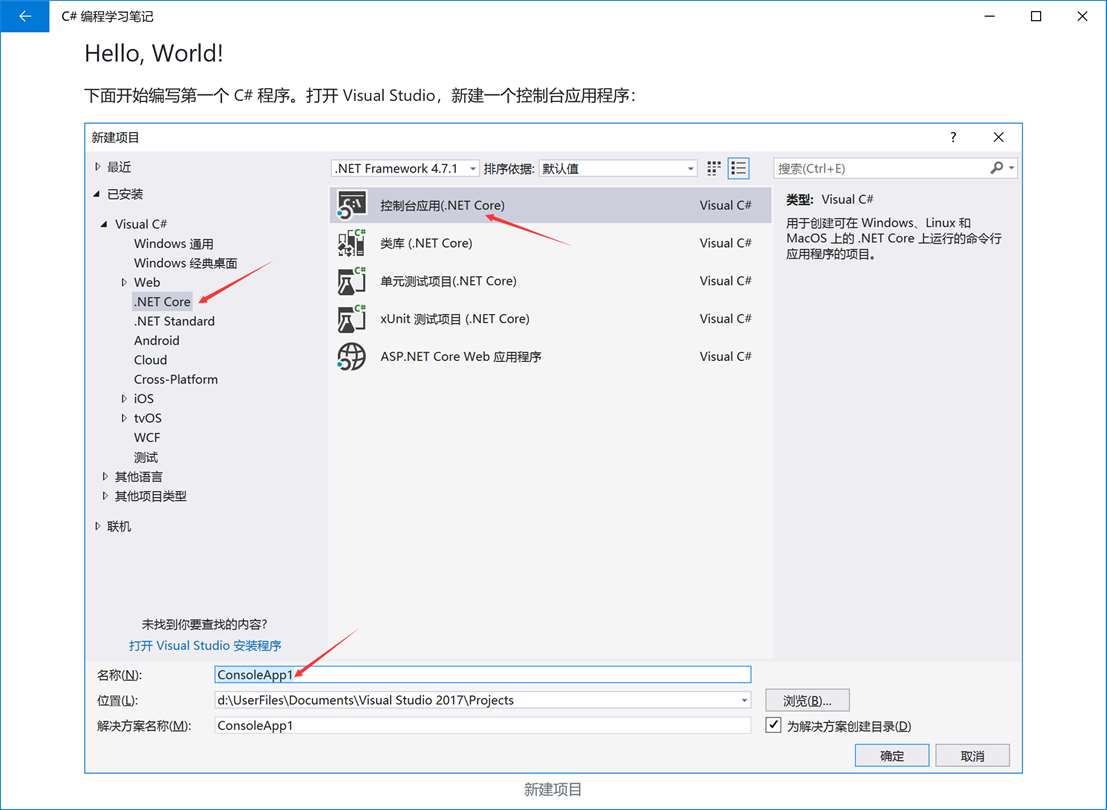This screenshot has height=810, width=1107.
Task: Toggle create directory for solution checkbox
Action: pos(773,725)
